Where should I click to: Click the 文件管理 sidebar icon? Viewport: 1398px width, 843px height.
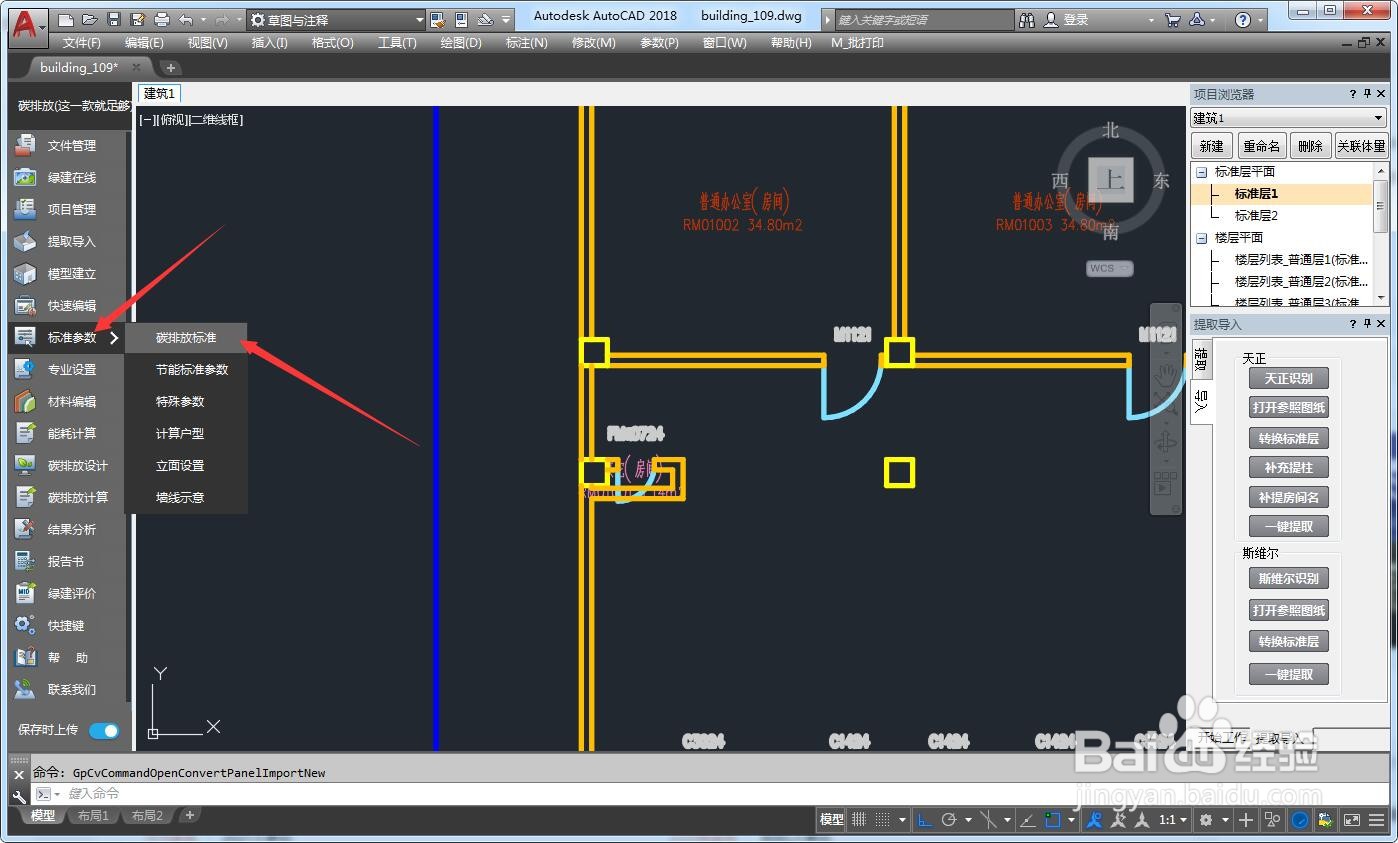click(x=25, y=145)
